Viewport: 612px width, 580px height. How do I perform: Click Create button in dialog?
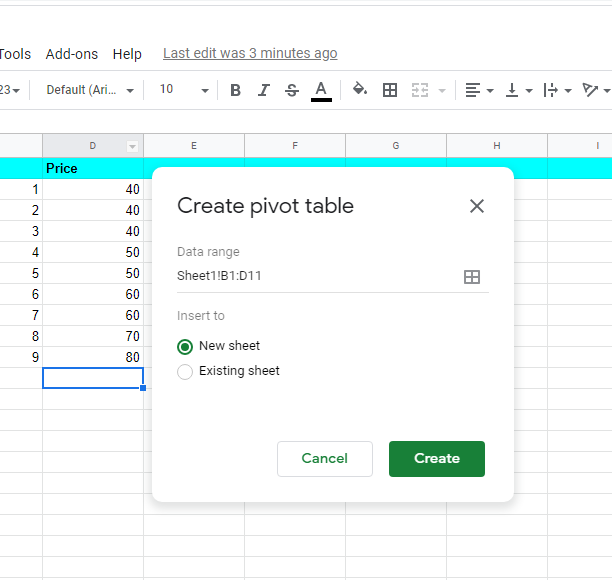tap(437, 459)
